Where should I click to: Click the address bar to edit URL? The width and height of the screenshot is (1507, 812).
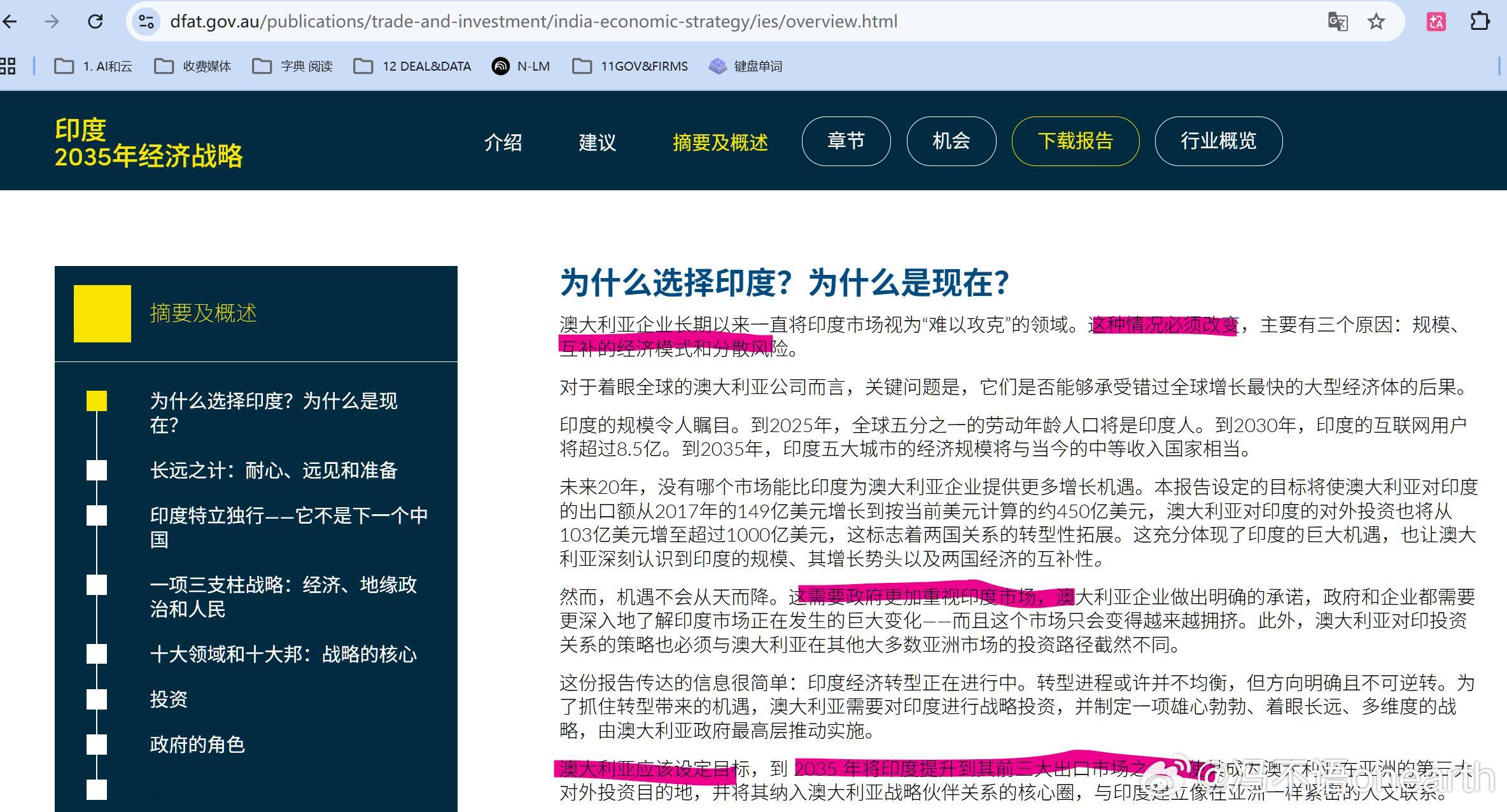coord(533,21)
